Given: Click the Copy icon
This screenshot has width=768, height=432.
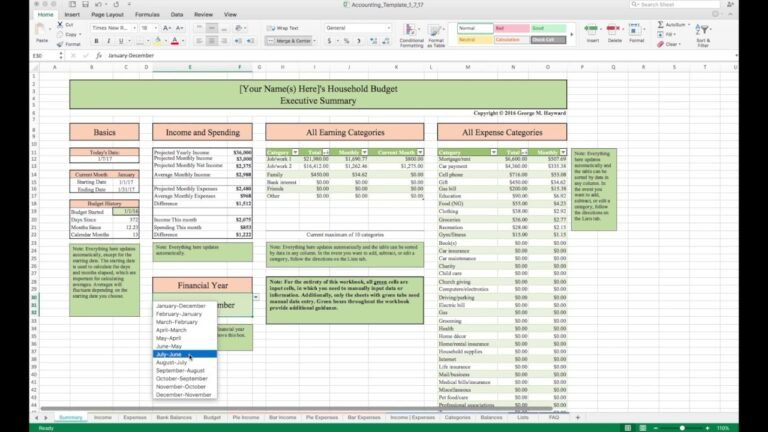Looking at the screenshot, I should (x=60, y=34).
